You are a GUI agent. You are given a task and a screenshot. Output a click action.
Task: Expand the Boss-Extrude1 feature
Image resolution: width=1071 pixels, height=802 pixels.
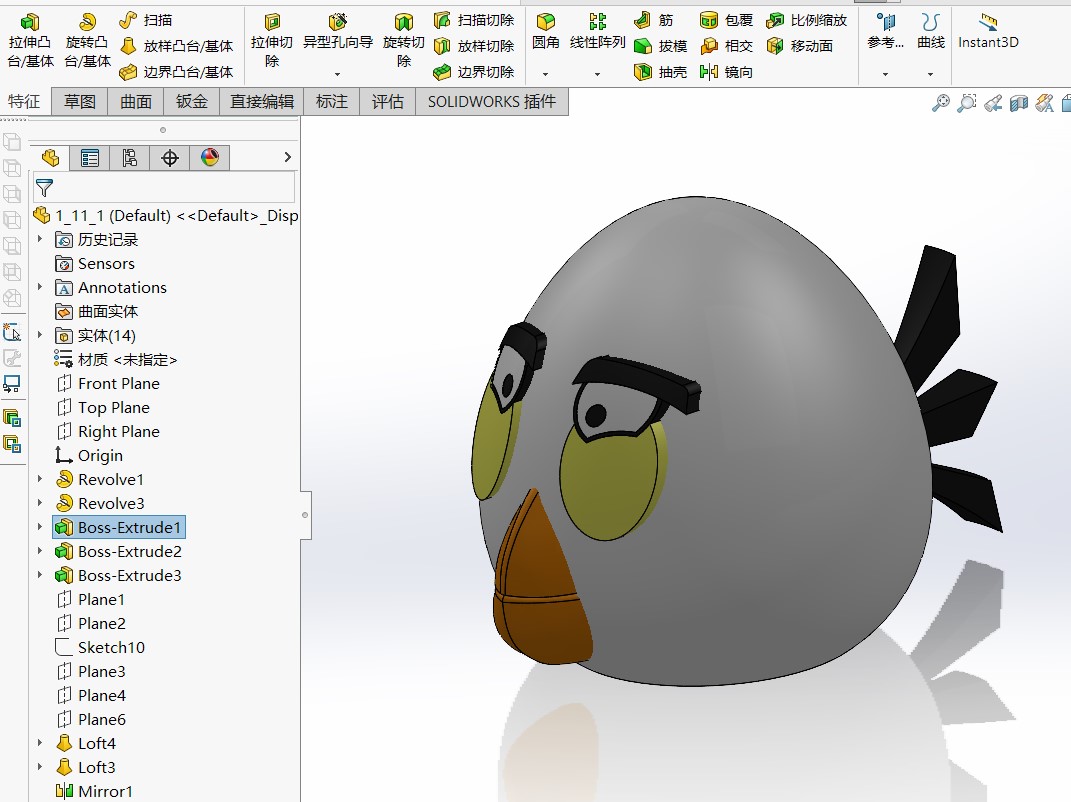pos(40,527)
